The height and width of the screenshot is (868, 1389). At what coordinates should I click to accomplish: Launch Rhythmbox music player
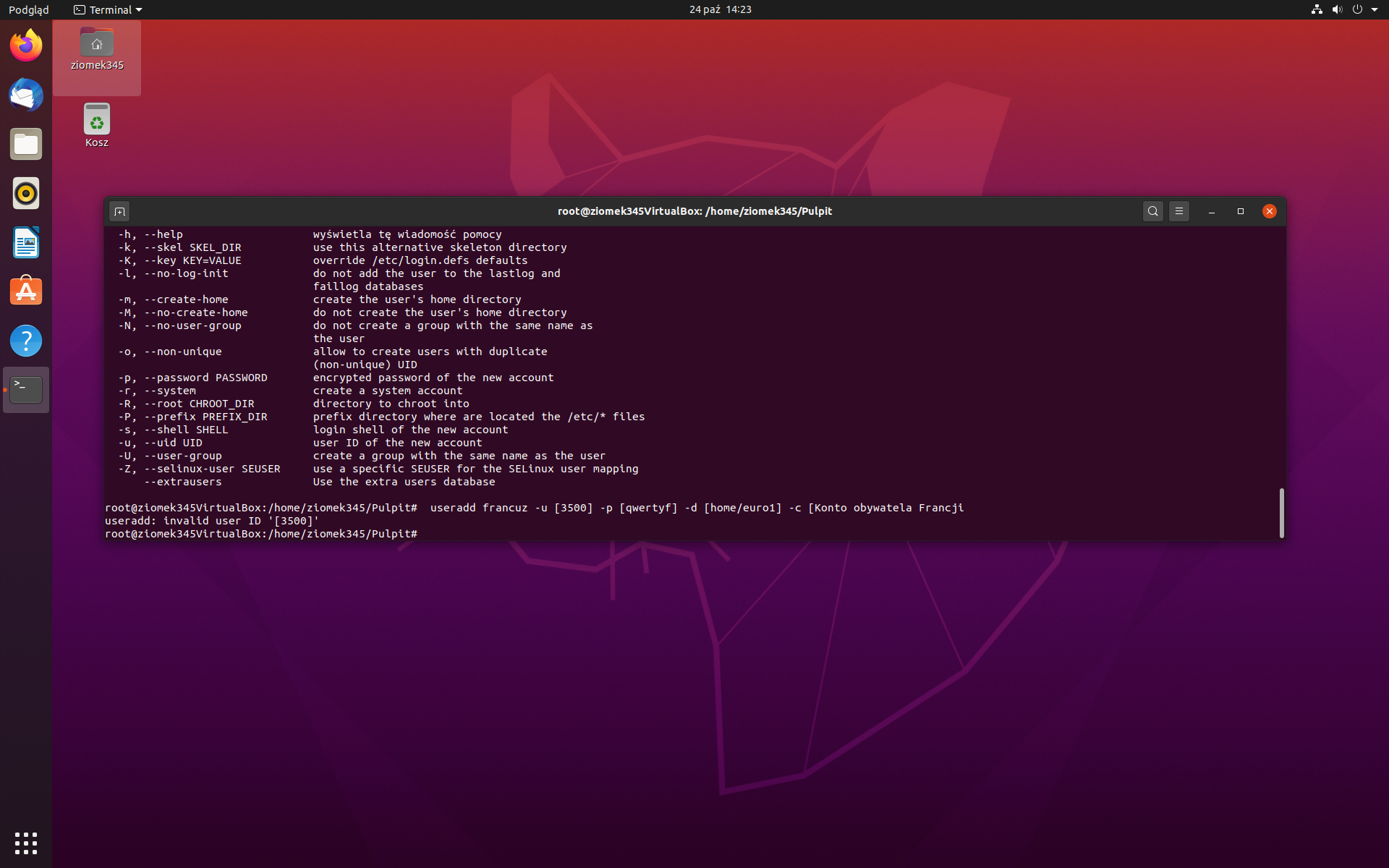click(26, 193)
